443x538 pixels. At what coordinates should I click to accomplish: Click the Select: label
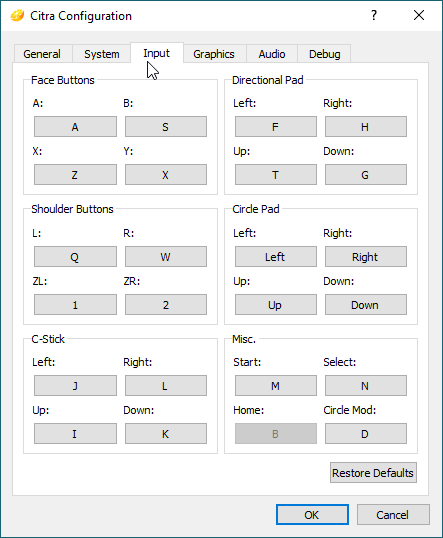340,362
